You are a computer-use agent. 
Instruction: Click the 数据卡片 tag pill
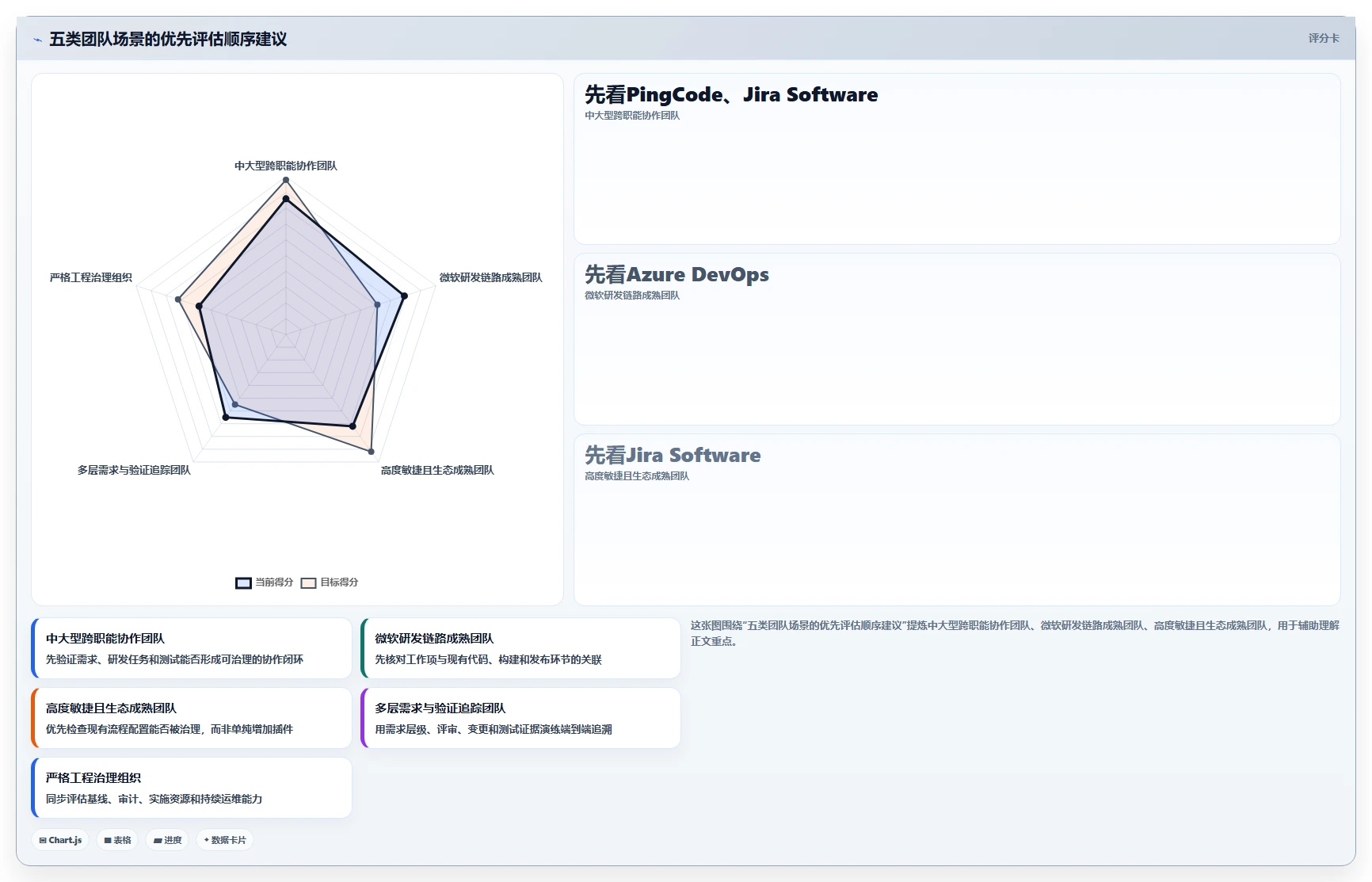tap(225, 840)
